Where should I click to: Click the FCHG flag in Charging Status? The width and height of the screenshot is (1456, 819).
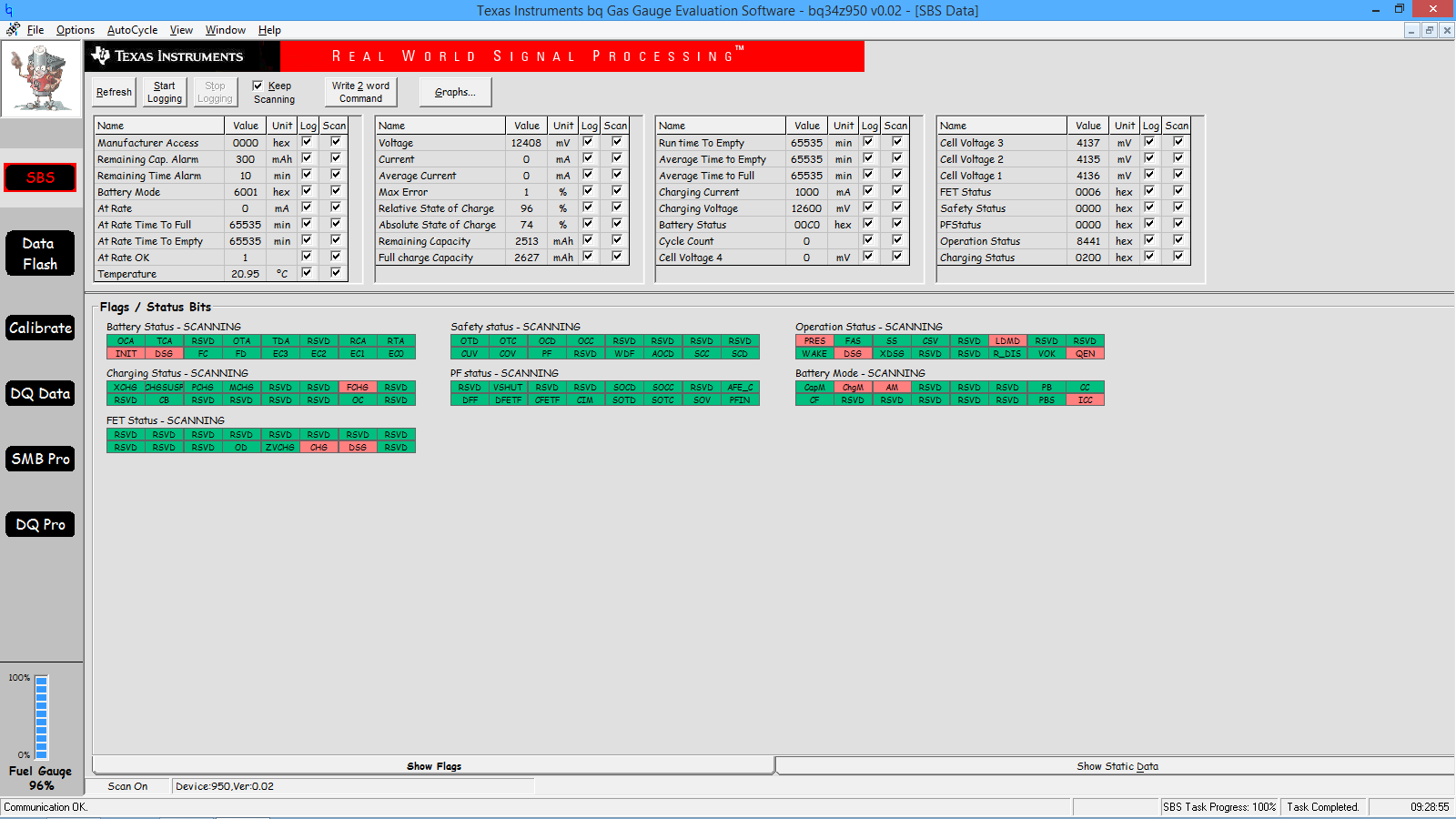tap(358, 388)
